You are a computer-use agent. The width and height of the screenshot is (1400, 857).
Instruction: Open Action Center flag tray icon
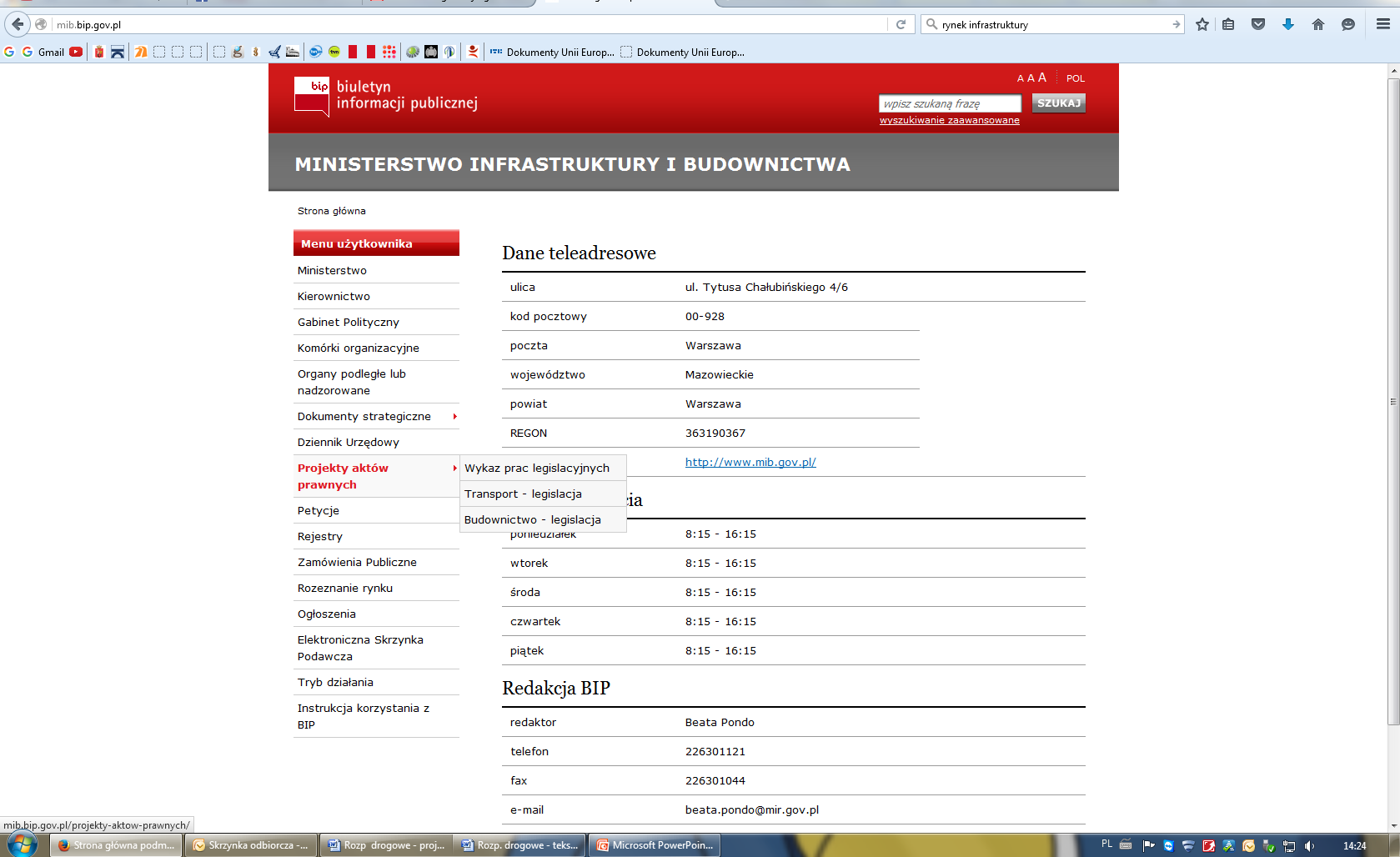(x=1148, y=845)
